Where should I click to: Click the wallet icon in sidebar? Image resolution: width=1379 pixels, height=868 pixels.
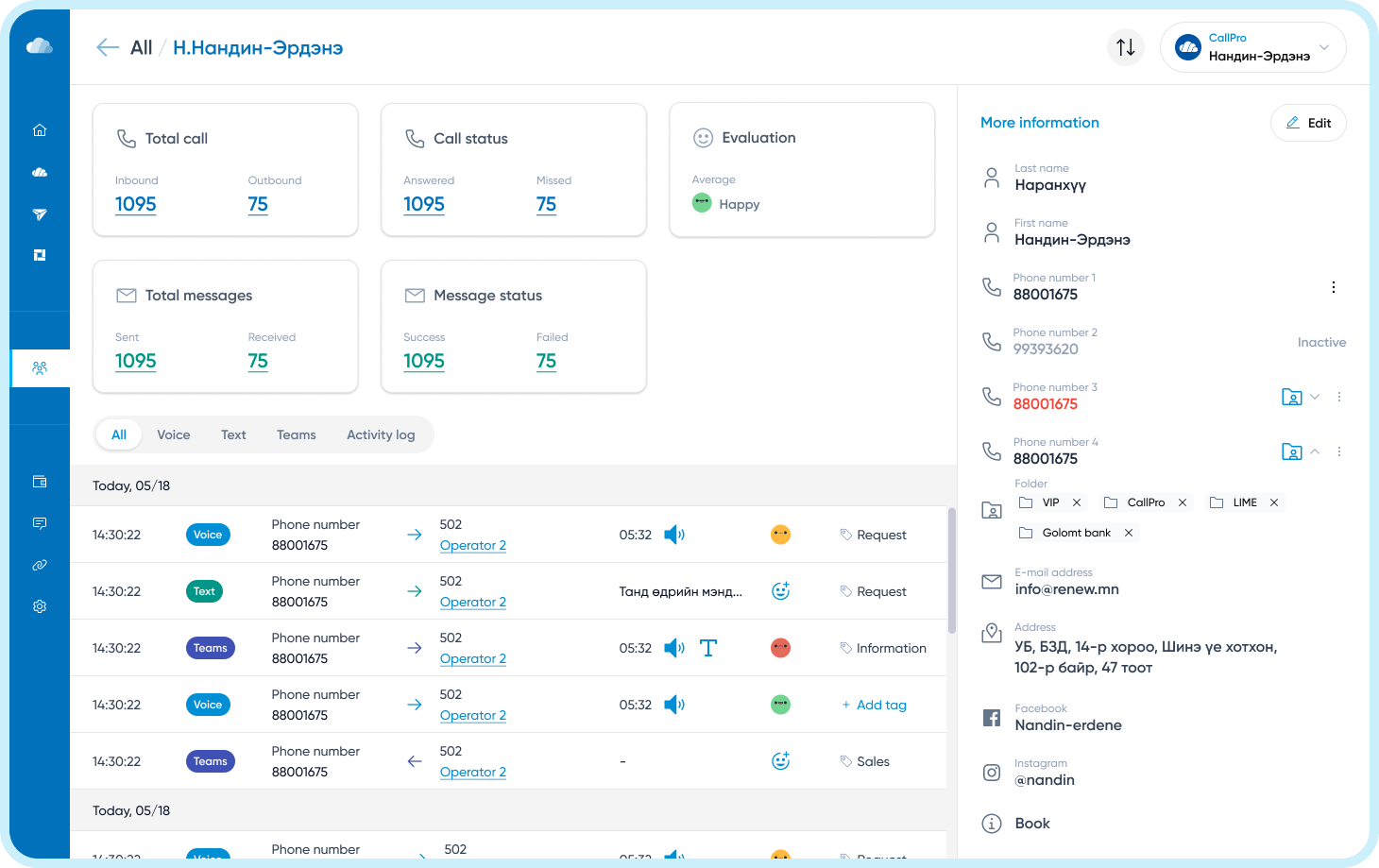[x=40, y=482]
